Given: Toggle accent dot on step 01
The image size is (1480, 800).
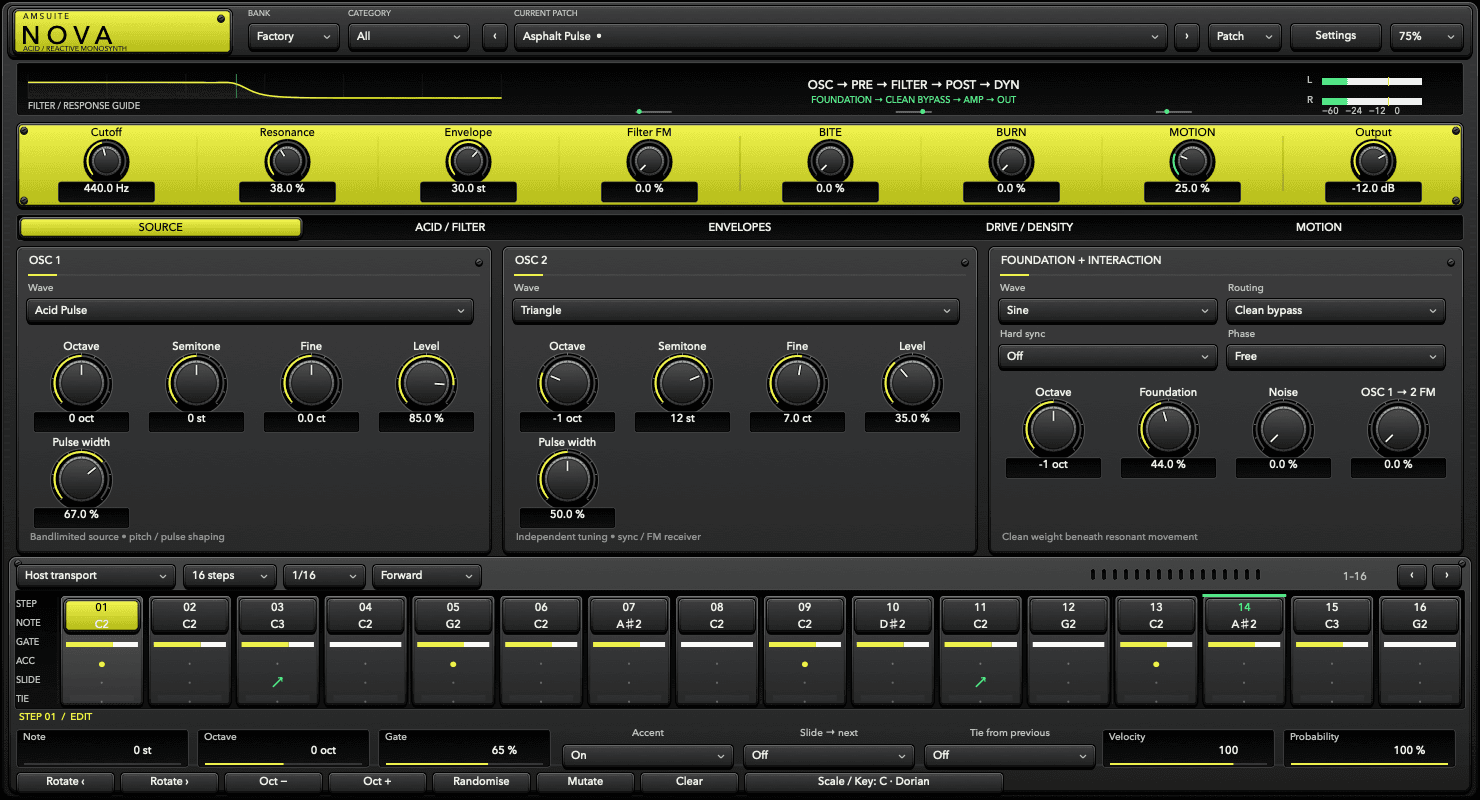Looking at the screenshot, I should point(101,664).
